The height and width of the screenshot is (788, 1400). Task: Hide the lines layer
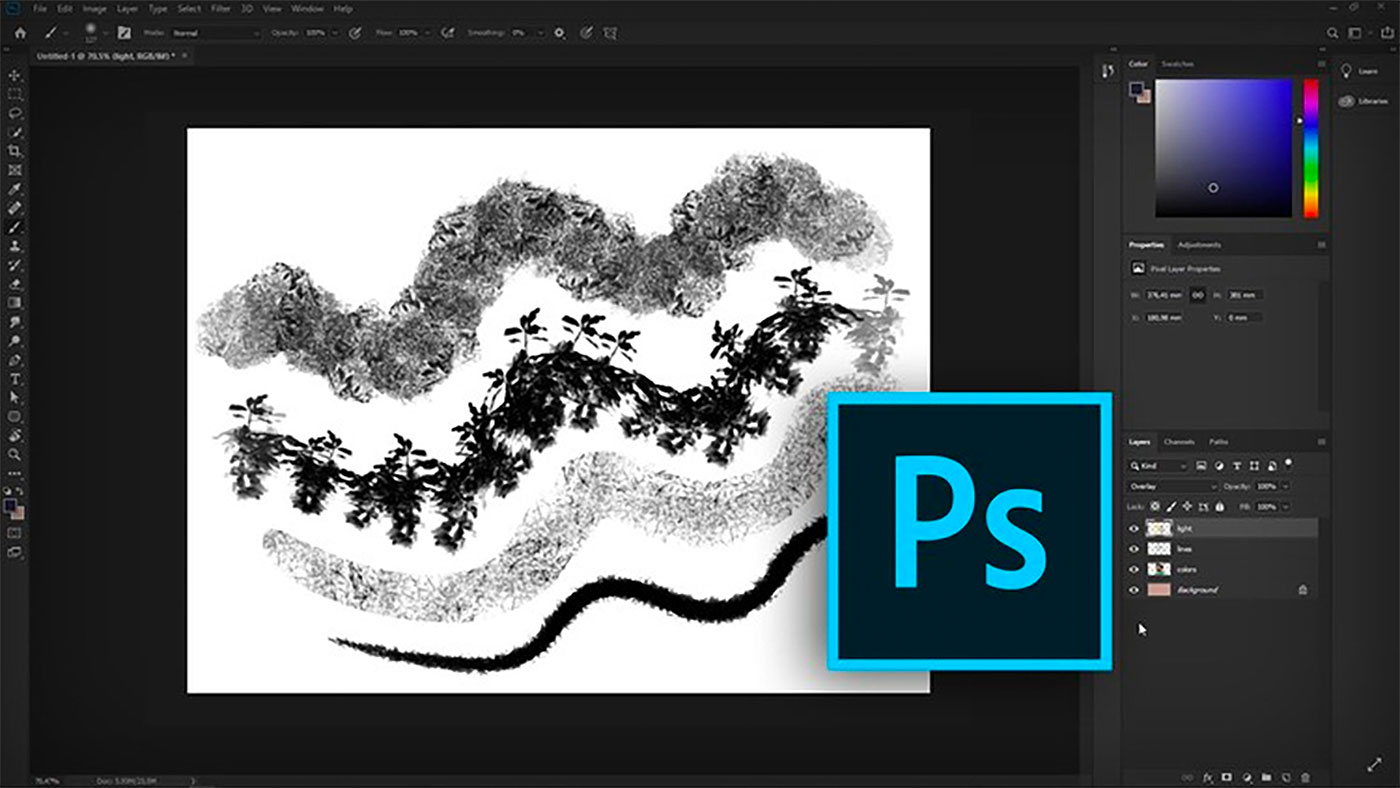(x=1133, y=549)
